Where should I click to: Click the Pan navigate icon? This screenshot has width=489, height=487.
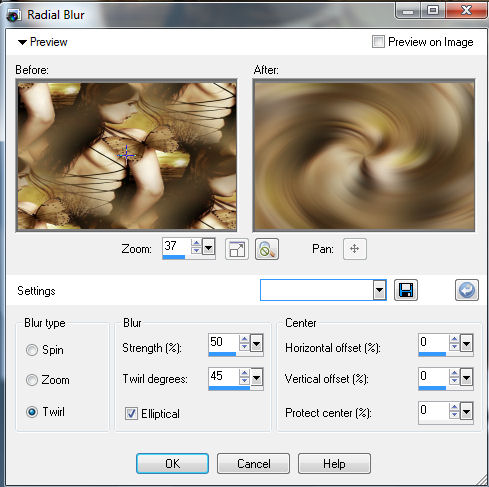355,249
